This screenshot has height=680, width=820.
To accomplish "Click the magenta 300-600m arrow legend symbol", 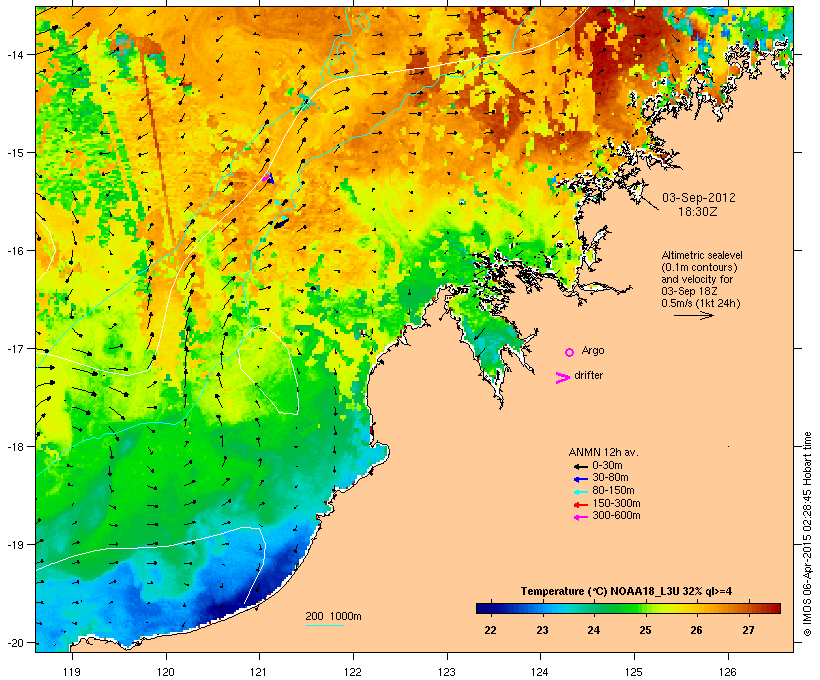I will [580, 517].
